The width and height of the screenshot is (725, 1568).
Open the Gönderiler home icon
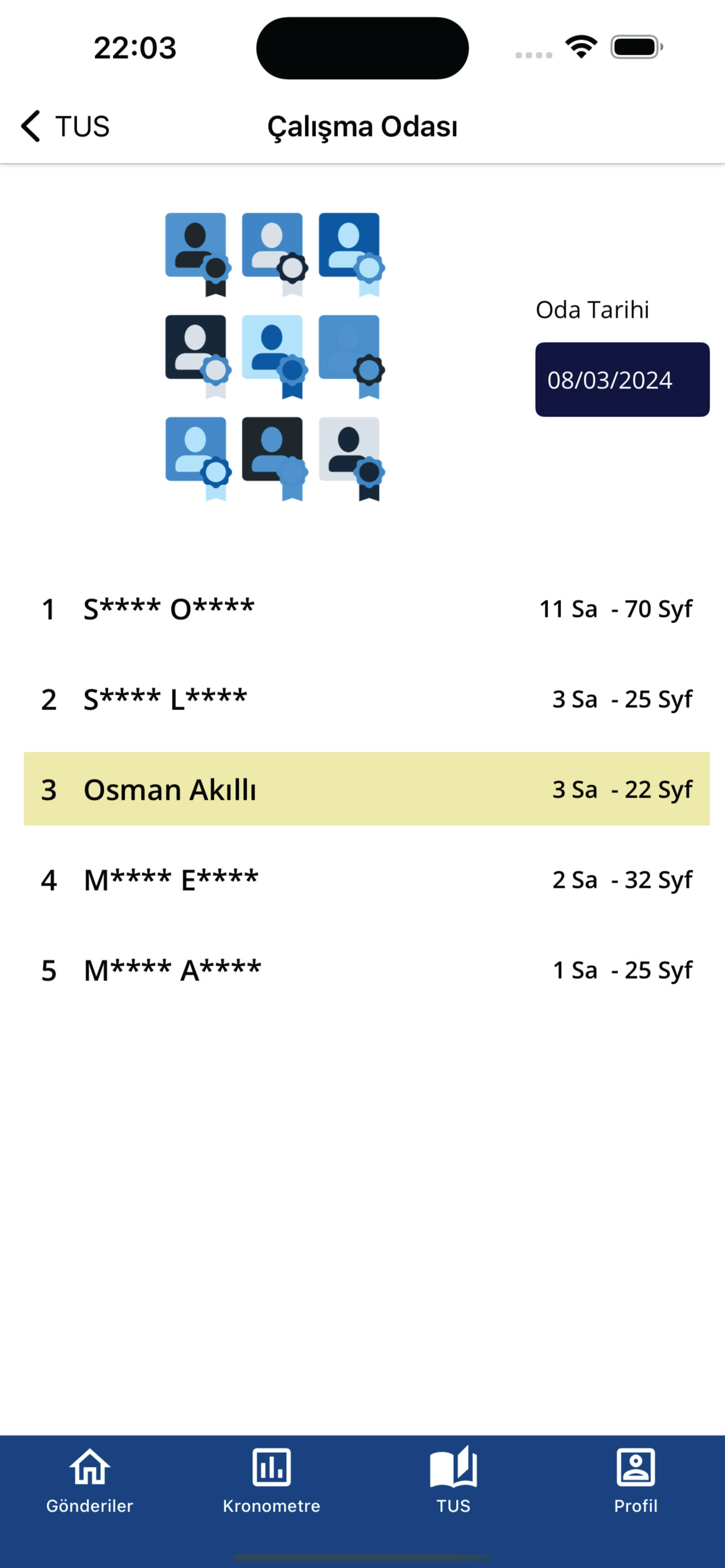point(89,1466)
